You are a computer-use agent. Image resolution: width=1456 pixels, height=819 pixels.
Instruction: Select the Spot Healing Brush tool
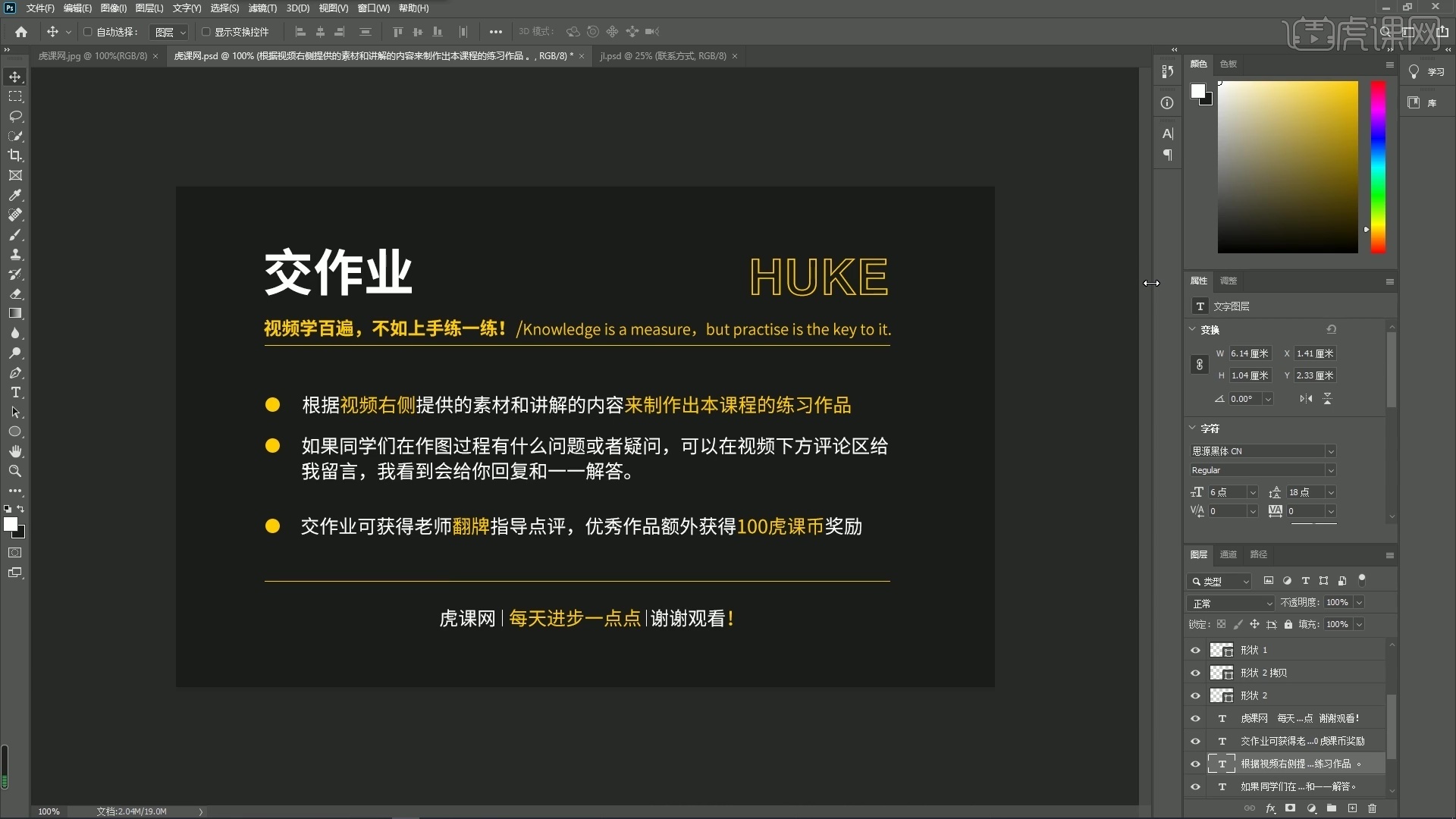tap(15, 215)
